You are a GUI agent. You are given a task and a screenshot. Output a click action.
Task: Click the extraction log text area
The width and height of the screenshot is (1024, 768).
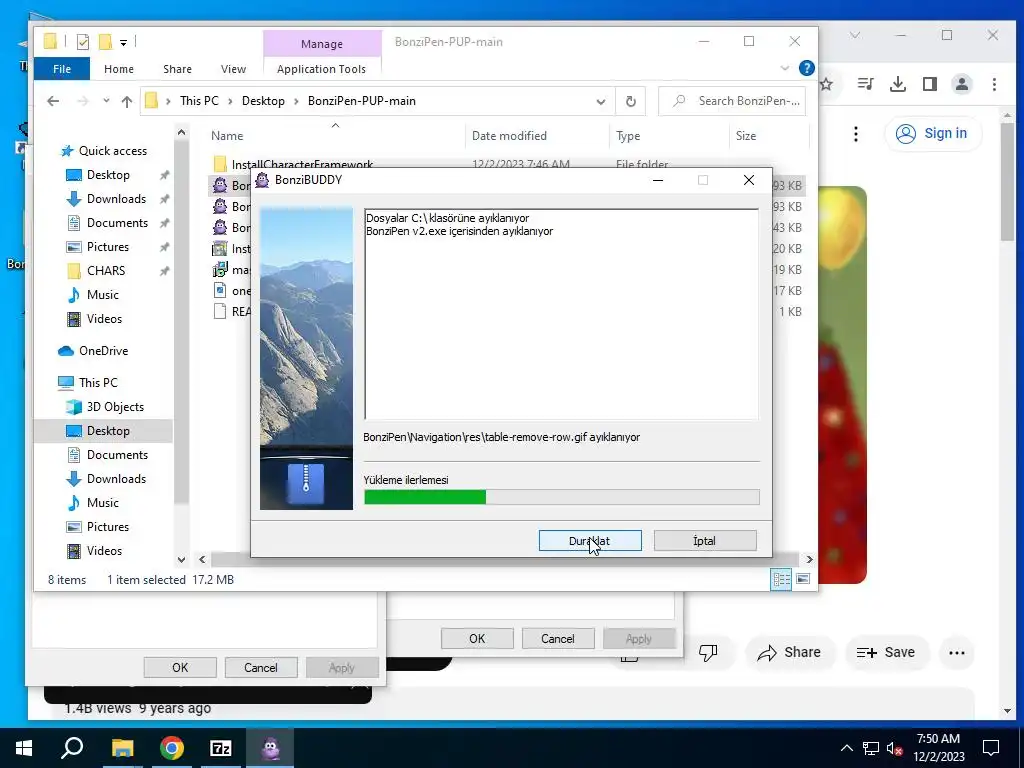pos(562,314)
